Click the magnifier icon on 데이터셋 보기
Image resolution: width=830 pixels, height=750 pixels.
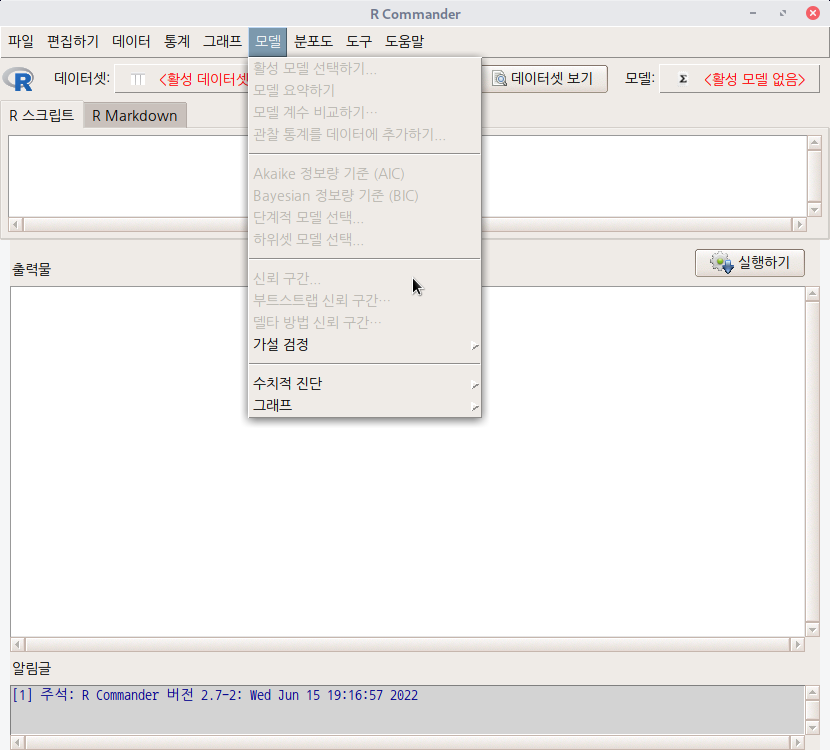pos(499,79)
